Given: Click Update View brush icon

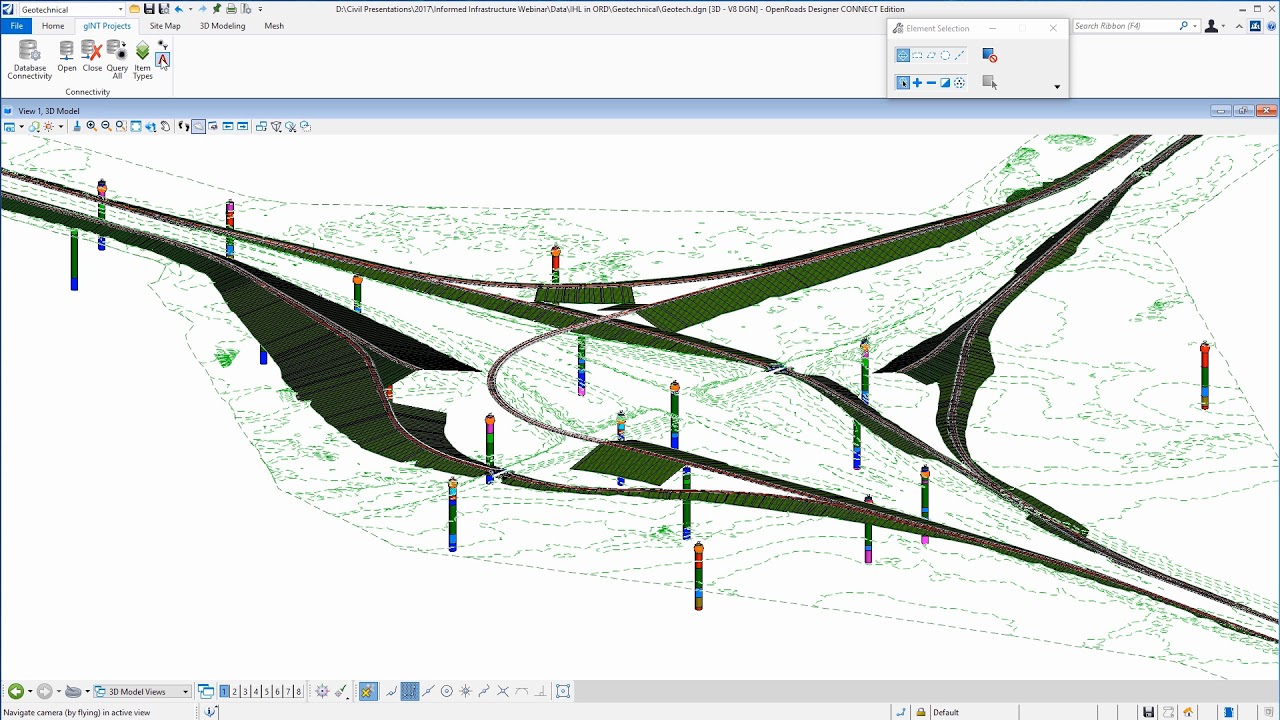Looking at the screenshot, I should pyautogui.click(x=77, y=127).
